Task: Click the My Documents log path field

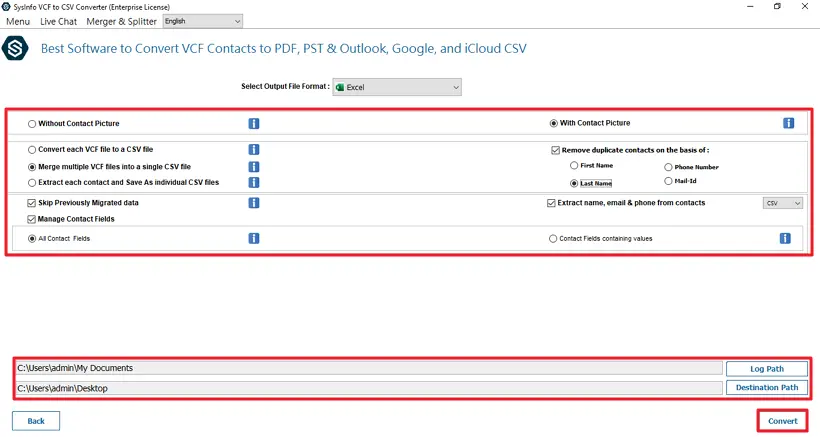Action: coord(369,368)
